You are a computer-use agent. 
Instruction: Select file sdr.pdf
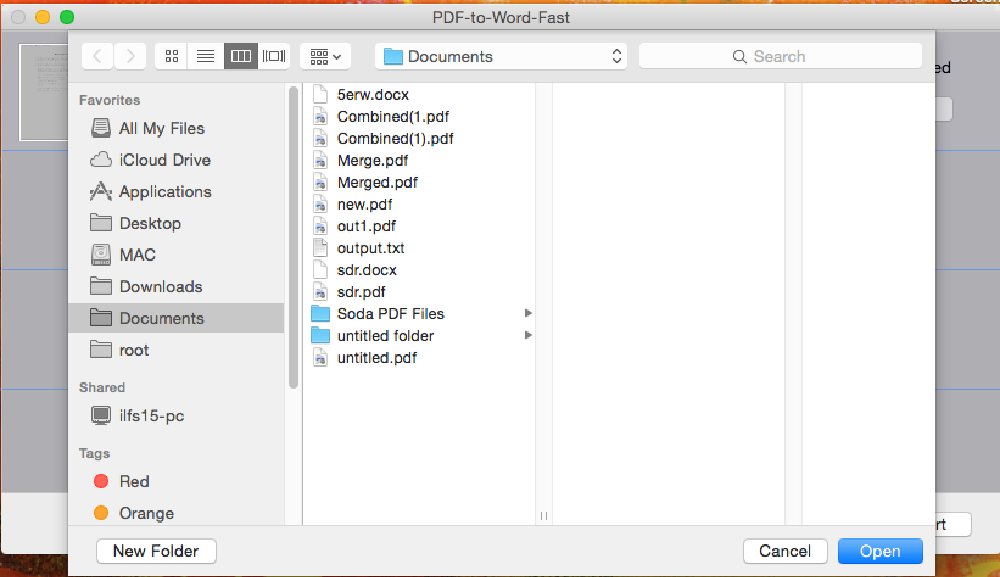(421, 292)
